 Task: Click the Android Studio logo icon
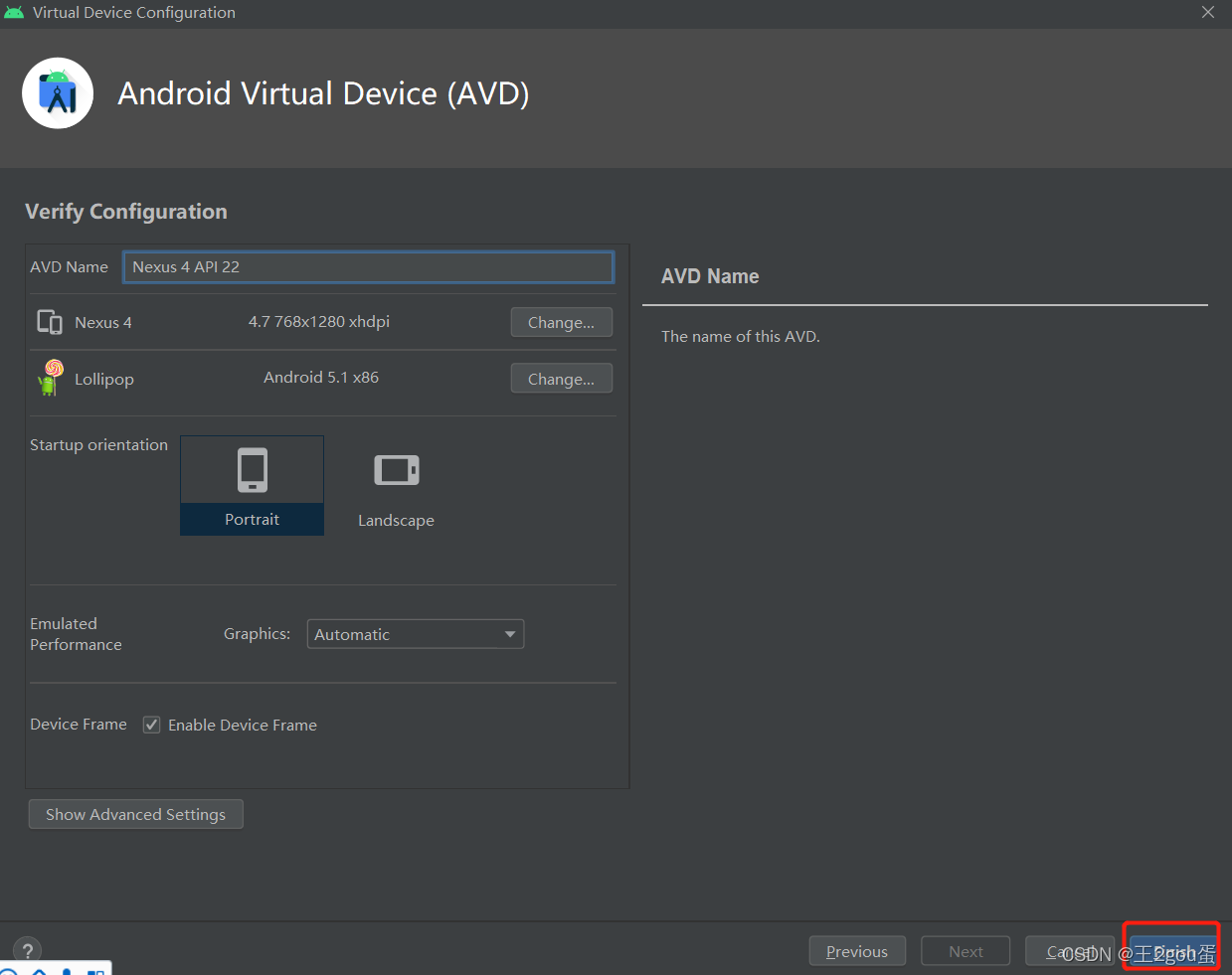[x=58, y=93]
